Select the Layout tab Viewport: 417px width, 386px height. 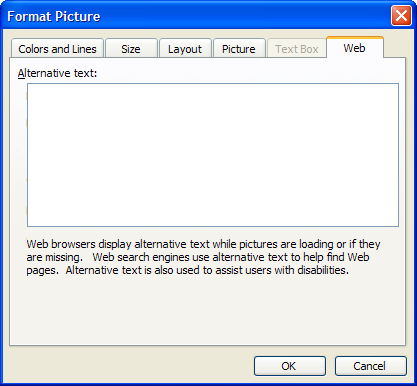click(185, 49)
